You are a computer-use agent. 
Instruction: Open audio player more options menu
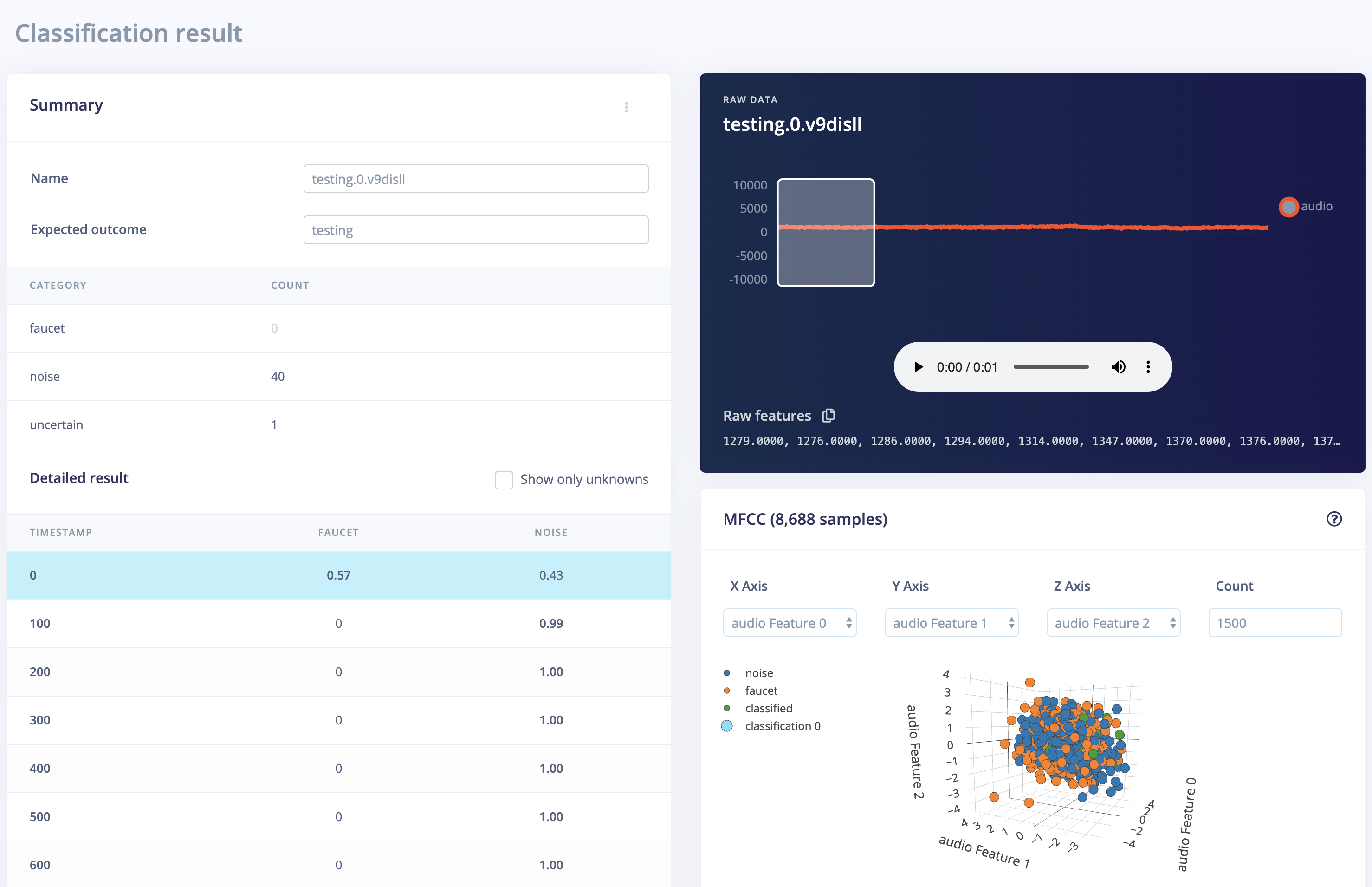(1147, 367)
